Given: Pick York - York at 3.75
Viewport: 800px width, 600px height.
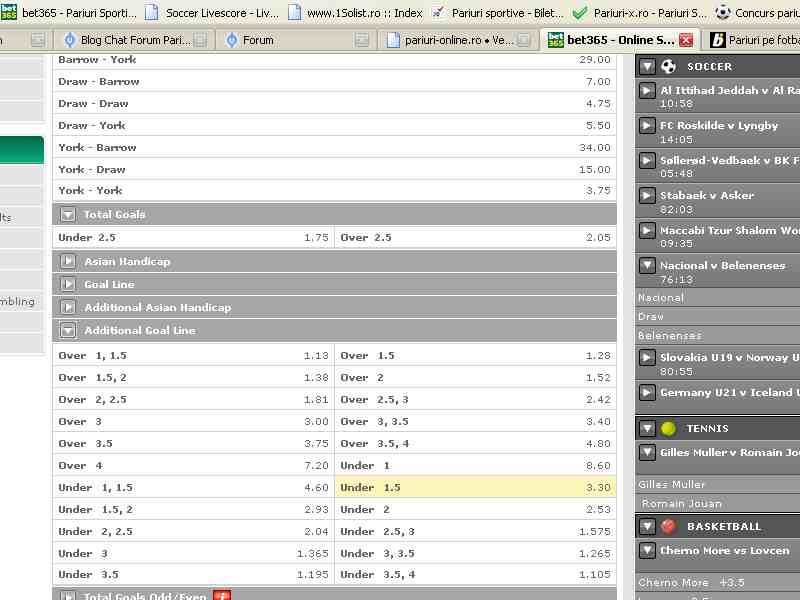Looking at the screenshot, I should [x=334, y=190].
